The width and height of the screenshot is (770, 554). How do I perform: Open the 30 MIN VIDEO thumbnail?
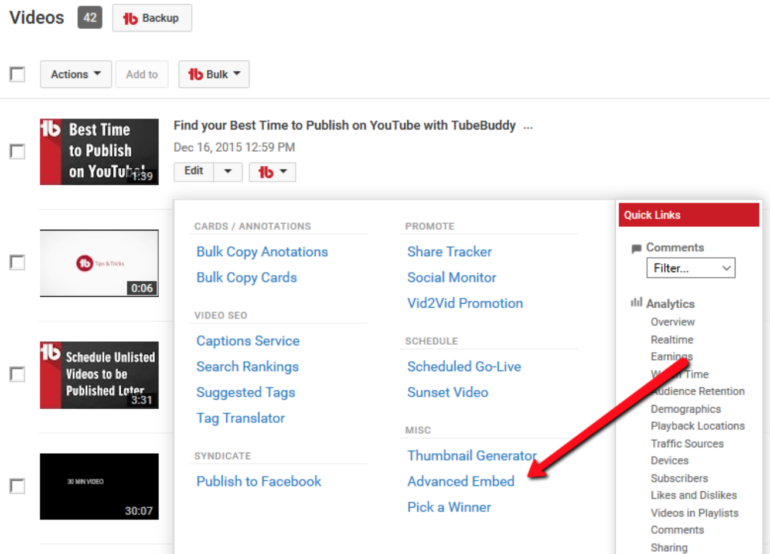click(99, 486)
